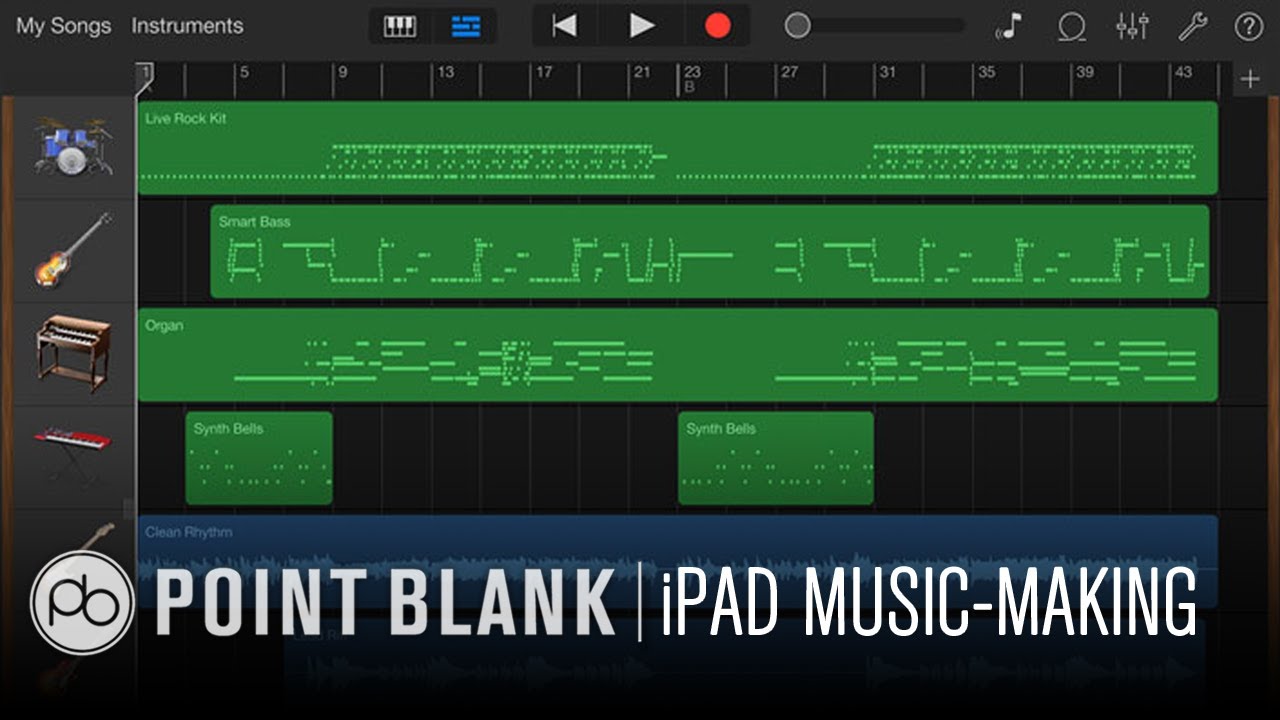Select the Live Rock Kit region

[678, 147]
